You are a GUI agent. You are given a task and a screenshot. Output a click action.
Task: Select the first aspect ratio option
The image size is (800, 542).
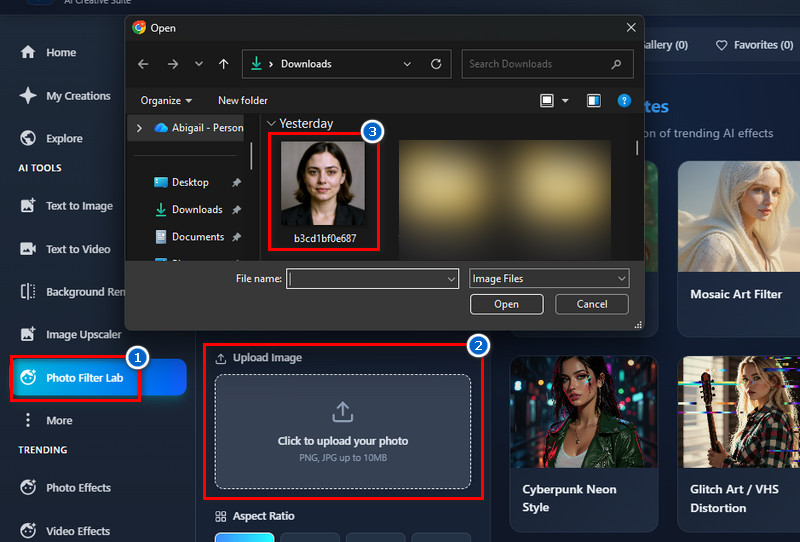[244, 537]
